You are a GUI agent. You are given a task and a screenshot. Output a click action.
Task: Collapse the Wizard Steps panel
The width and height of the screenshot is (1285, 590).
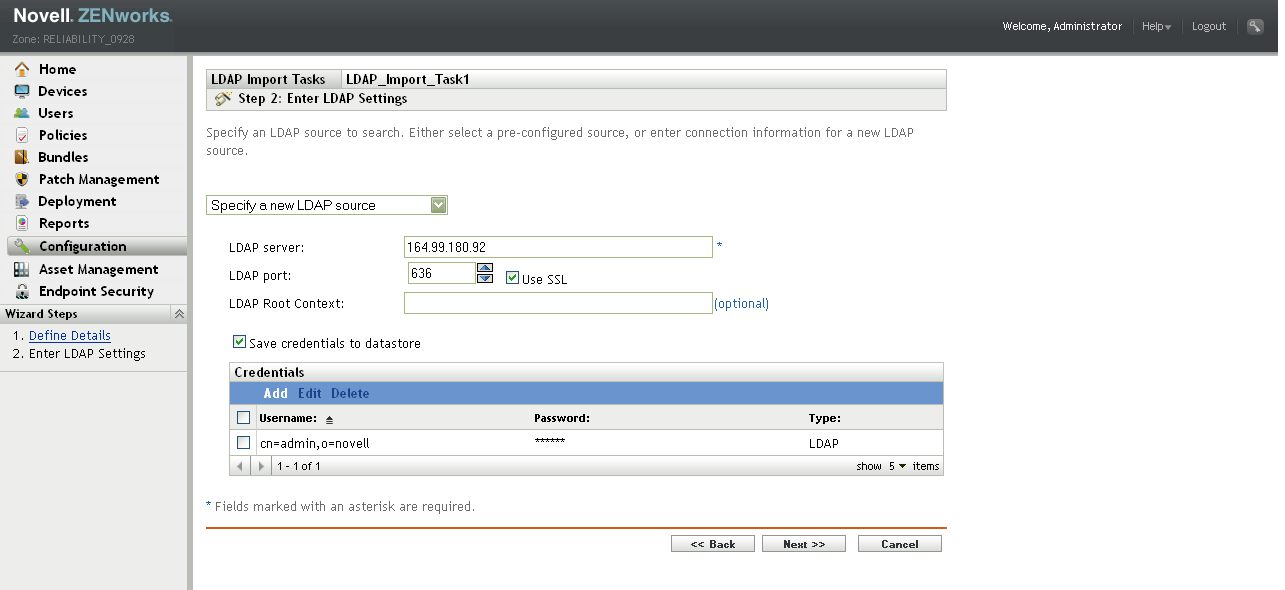coord(179,313)
